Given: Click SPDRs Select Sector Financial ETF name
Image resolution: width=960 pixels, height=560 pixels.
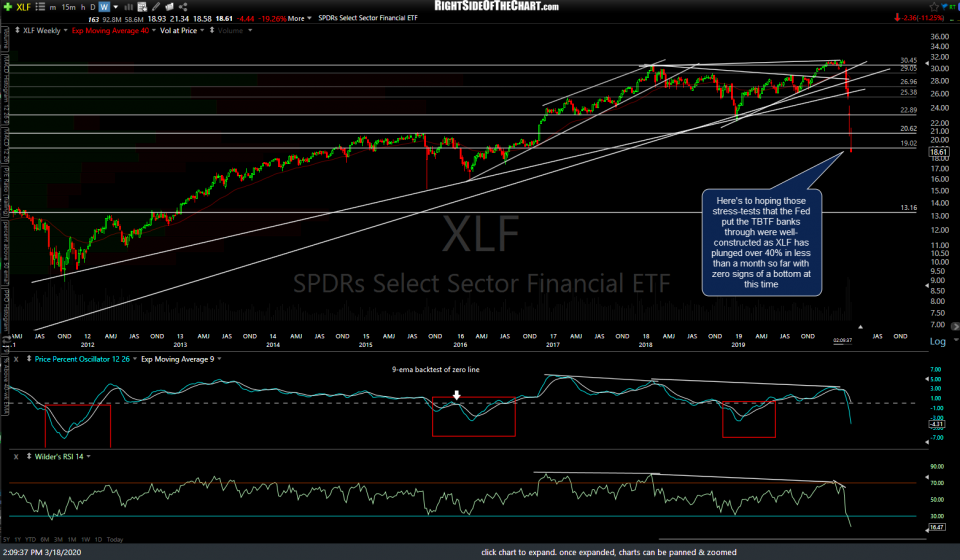Looking at the screenshot, I should [x=368, y=18].
